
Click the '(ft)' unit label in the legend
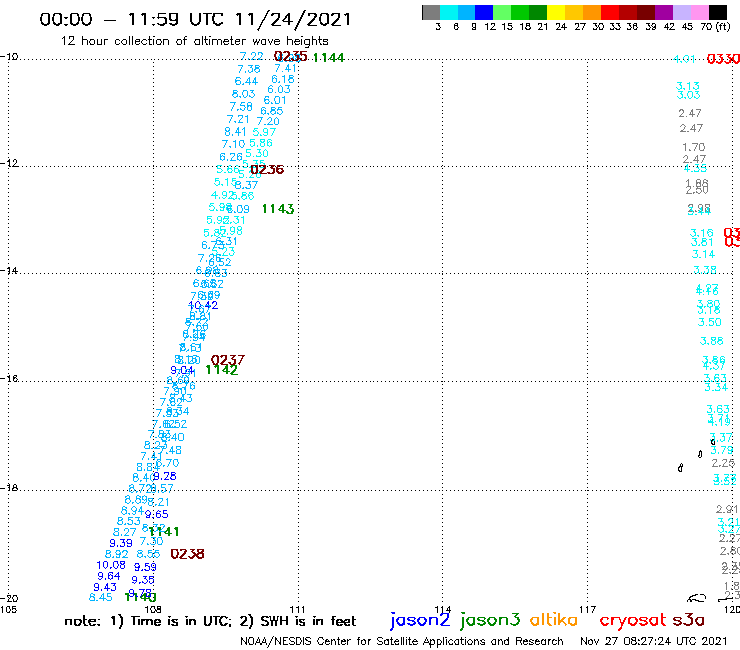click(x=722, y=27)
